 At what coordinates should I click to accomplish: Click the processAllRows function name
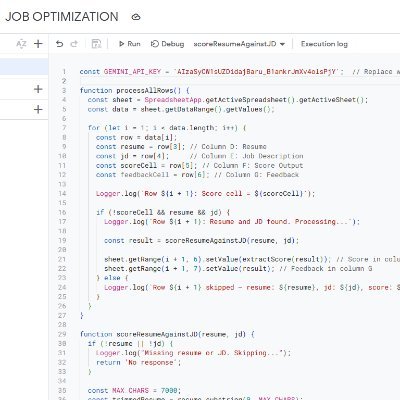[x=145, y=90]
